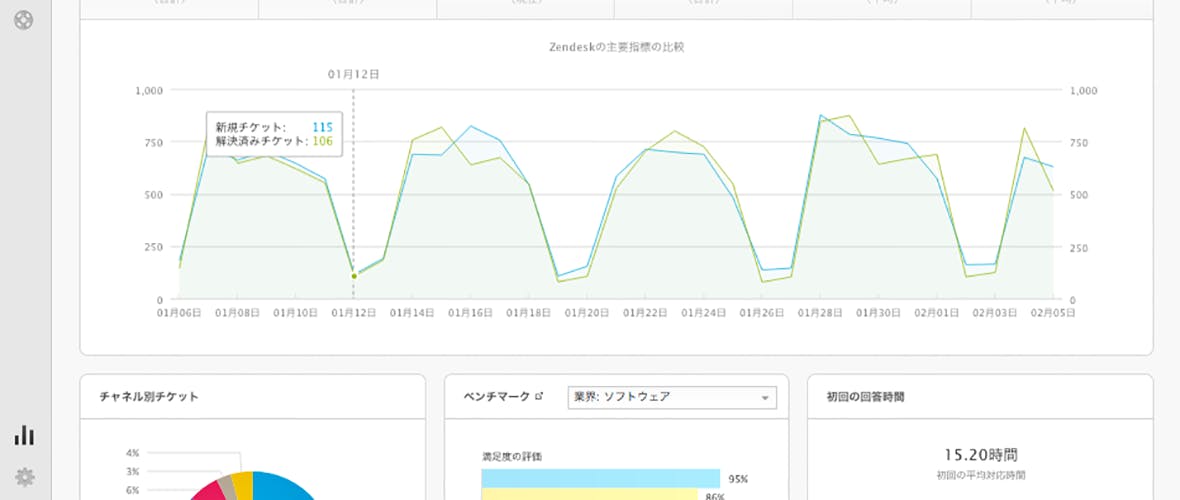Select the 01月28日 date on the x-axis
Image resolution: width=1180 pixels, height=500 pixels.
820,312
